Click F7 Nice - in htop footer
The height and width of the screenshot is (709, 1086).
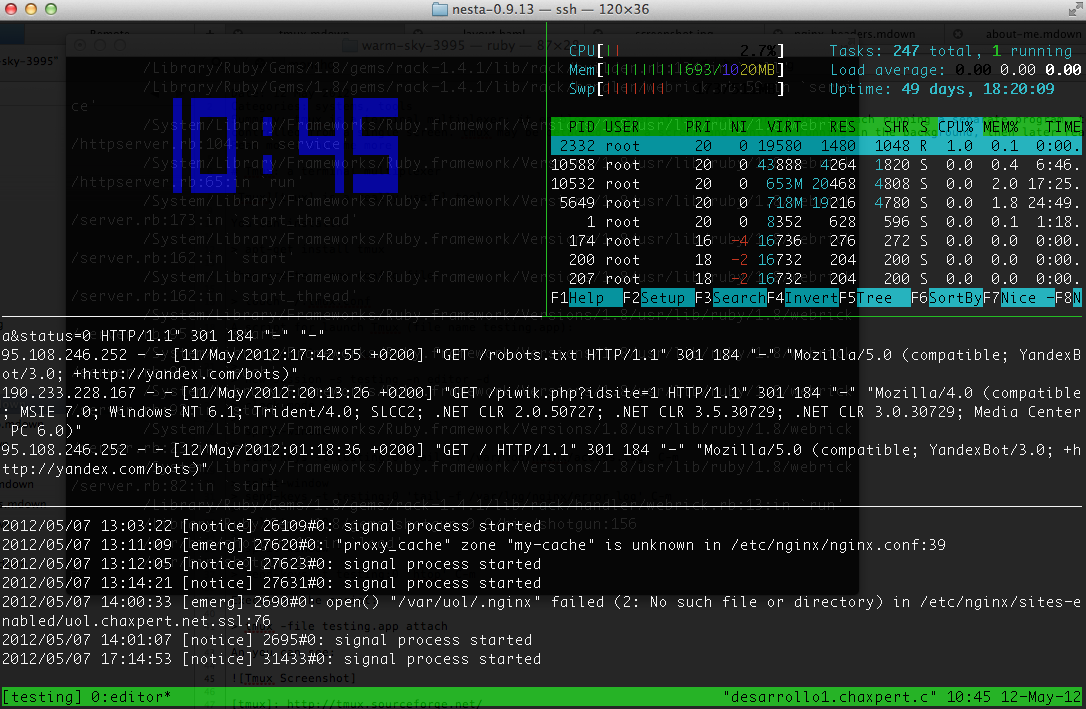click(x=1018, y=298)
